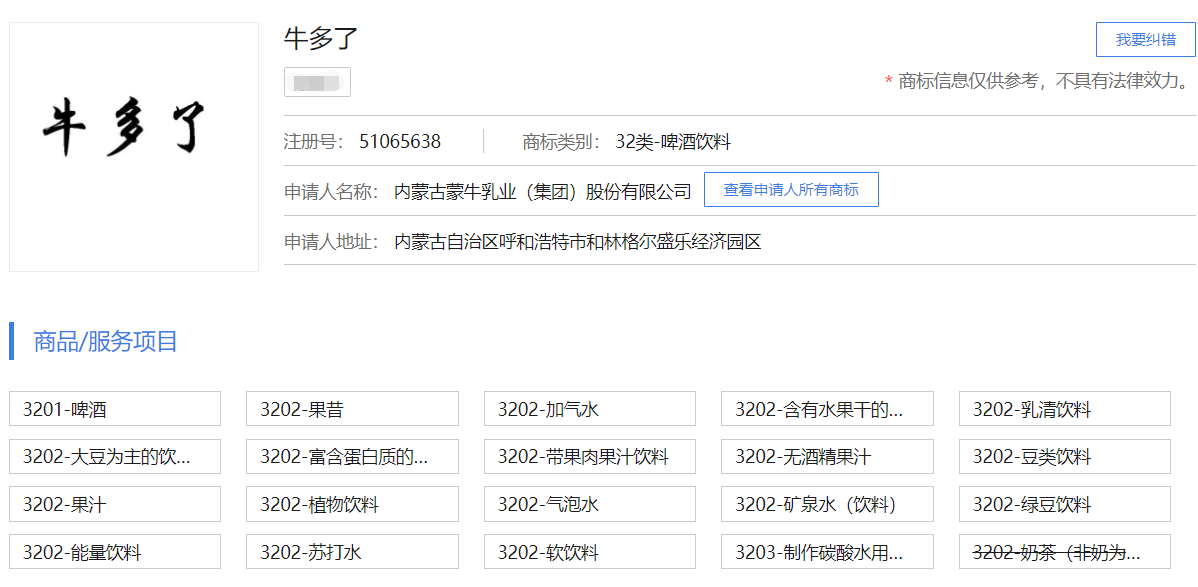1198x587 pixels.
Task: Select the 3202-带果肉果汁饮料 item
Action: click(590, 456)
